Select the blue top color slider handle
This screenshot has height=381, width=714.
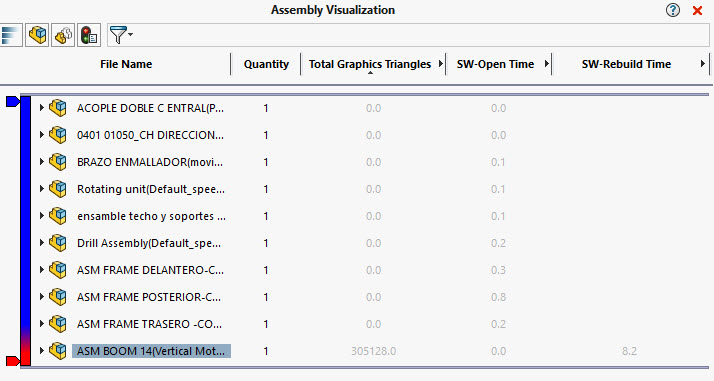point(13,101)
